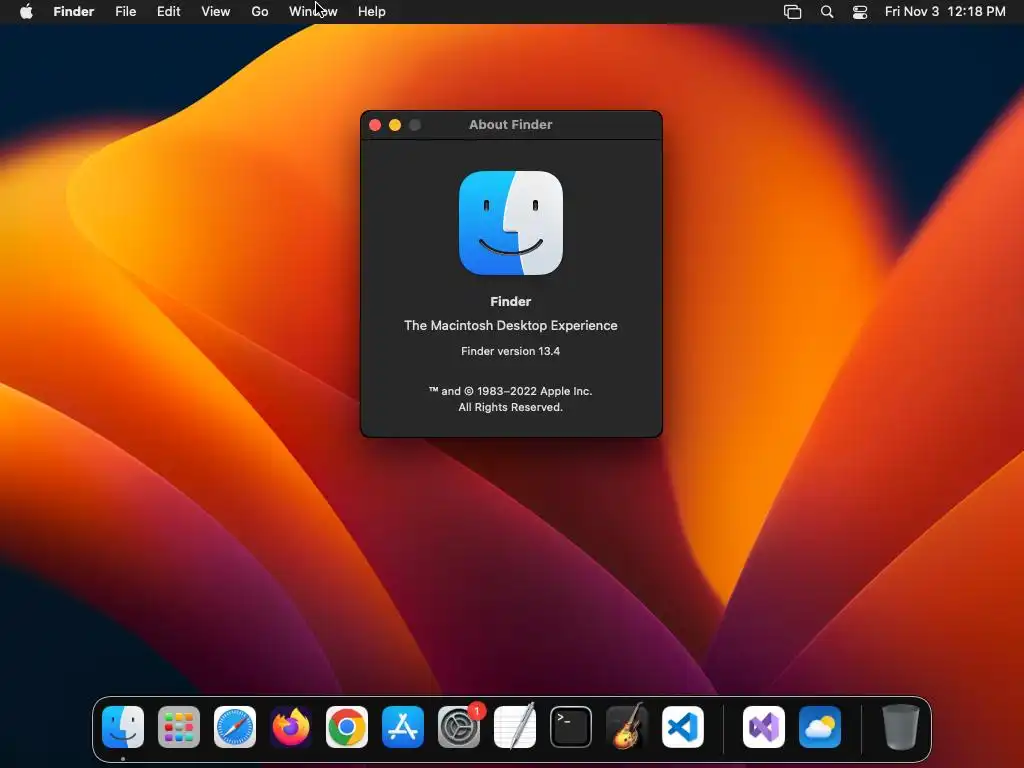Open the Weather app in the dock
The image size is (1024, 768).
(x=820, y=727)
